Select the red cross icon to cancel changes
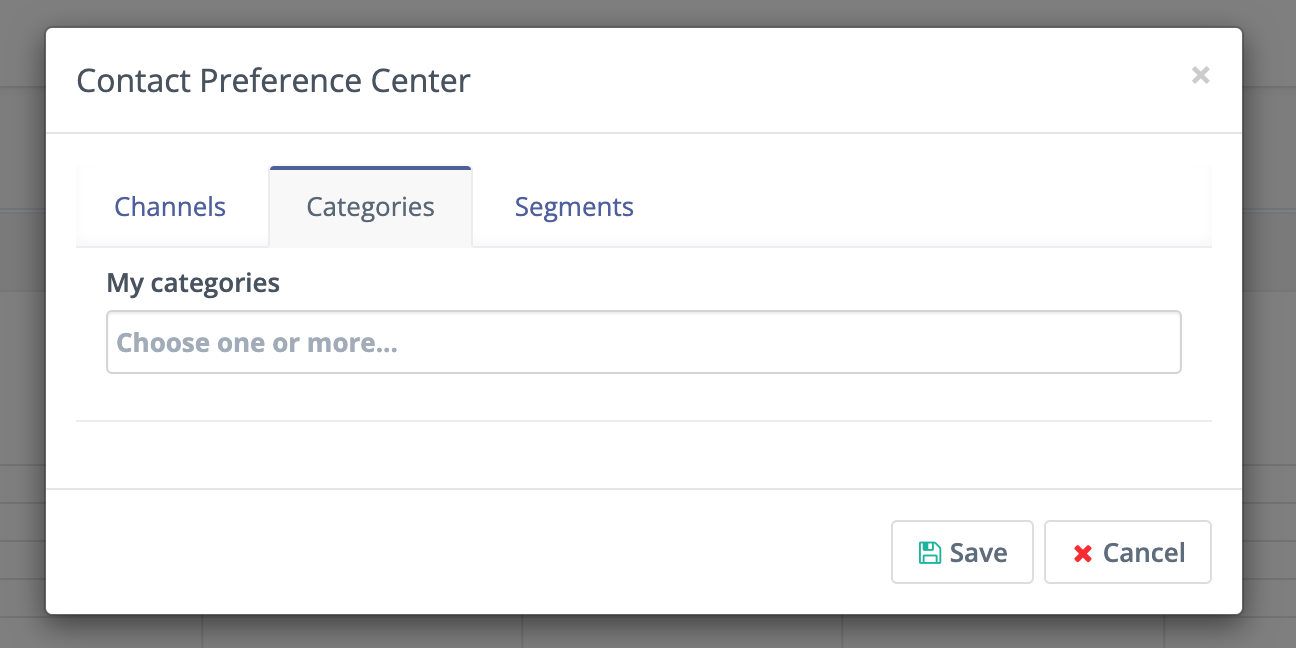This screenshot has height=648, width=1296. tap(1083, 552)
